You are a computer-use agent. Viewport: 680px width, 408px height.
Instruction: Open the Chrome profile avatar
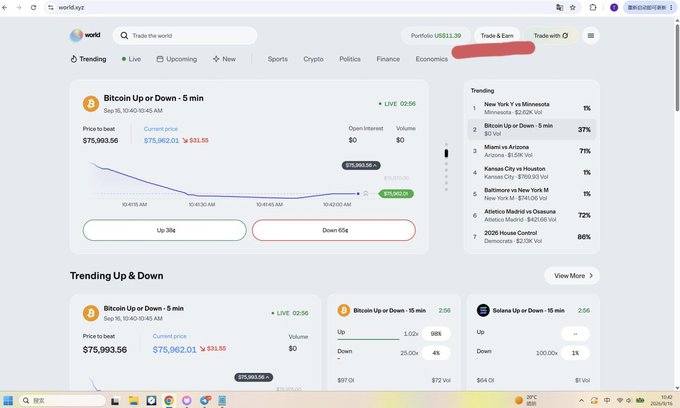(x=614, y=7)
